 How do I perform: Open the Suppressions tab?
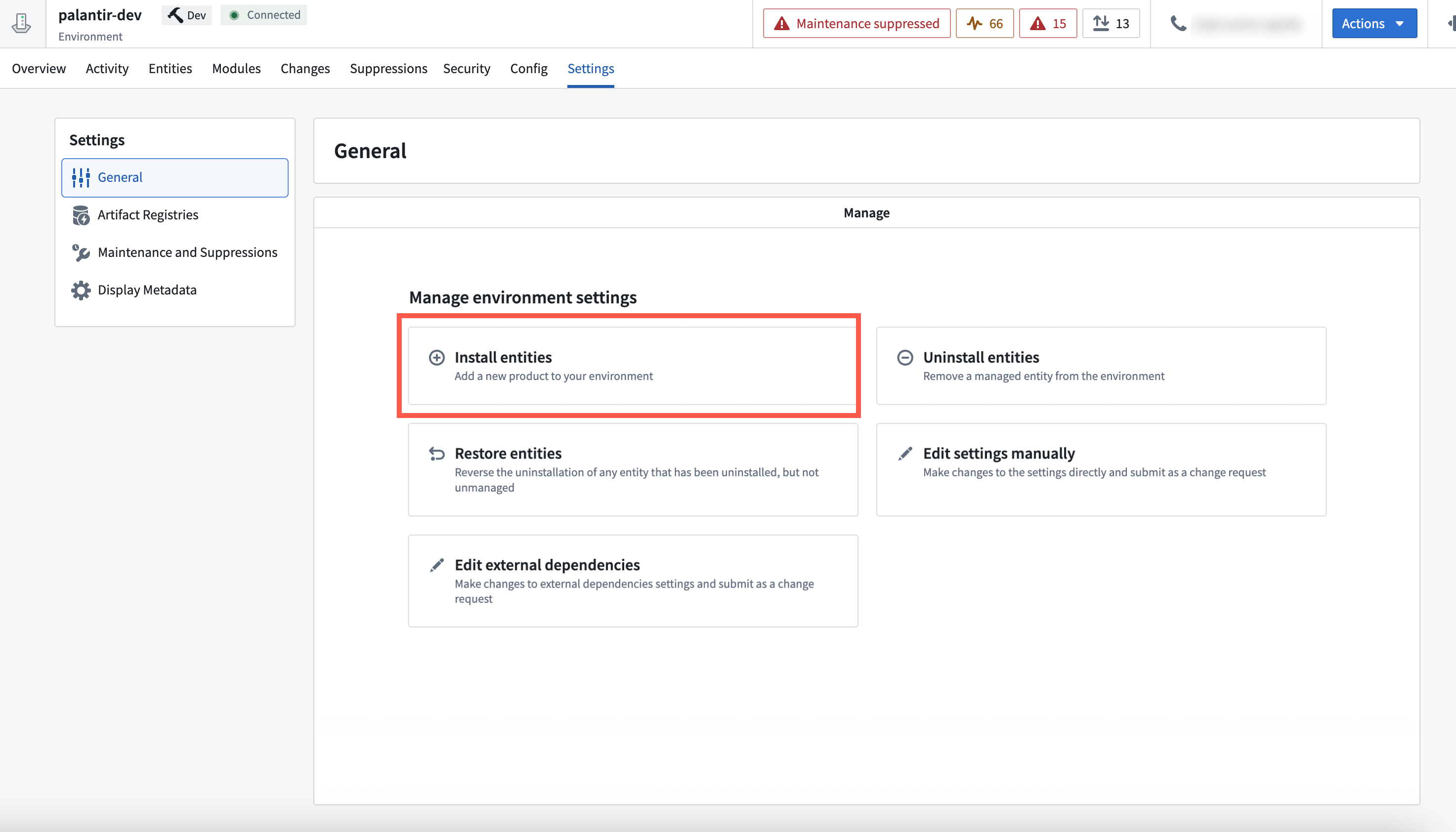tap(388, 68)
